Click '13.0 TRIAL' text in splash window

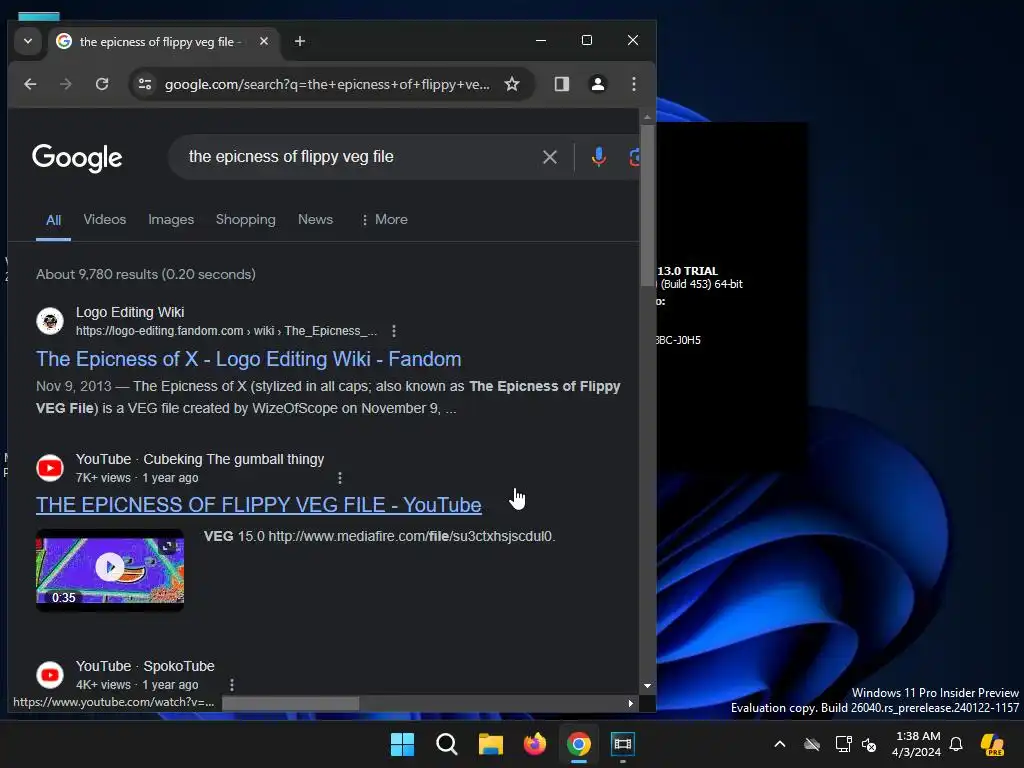tap(687, 270)
